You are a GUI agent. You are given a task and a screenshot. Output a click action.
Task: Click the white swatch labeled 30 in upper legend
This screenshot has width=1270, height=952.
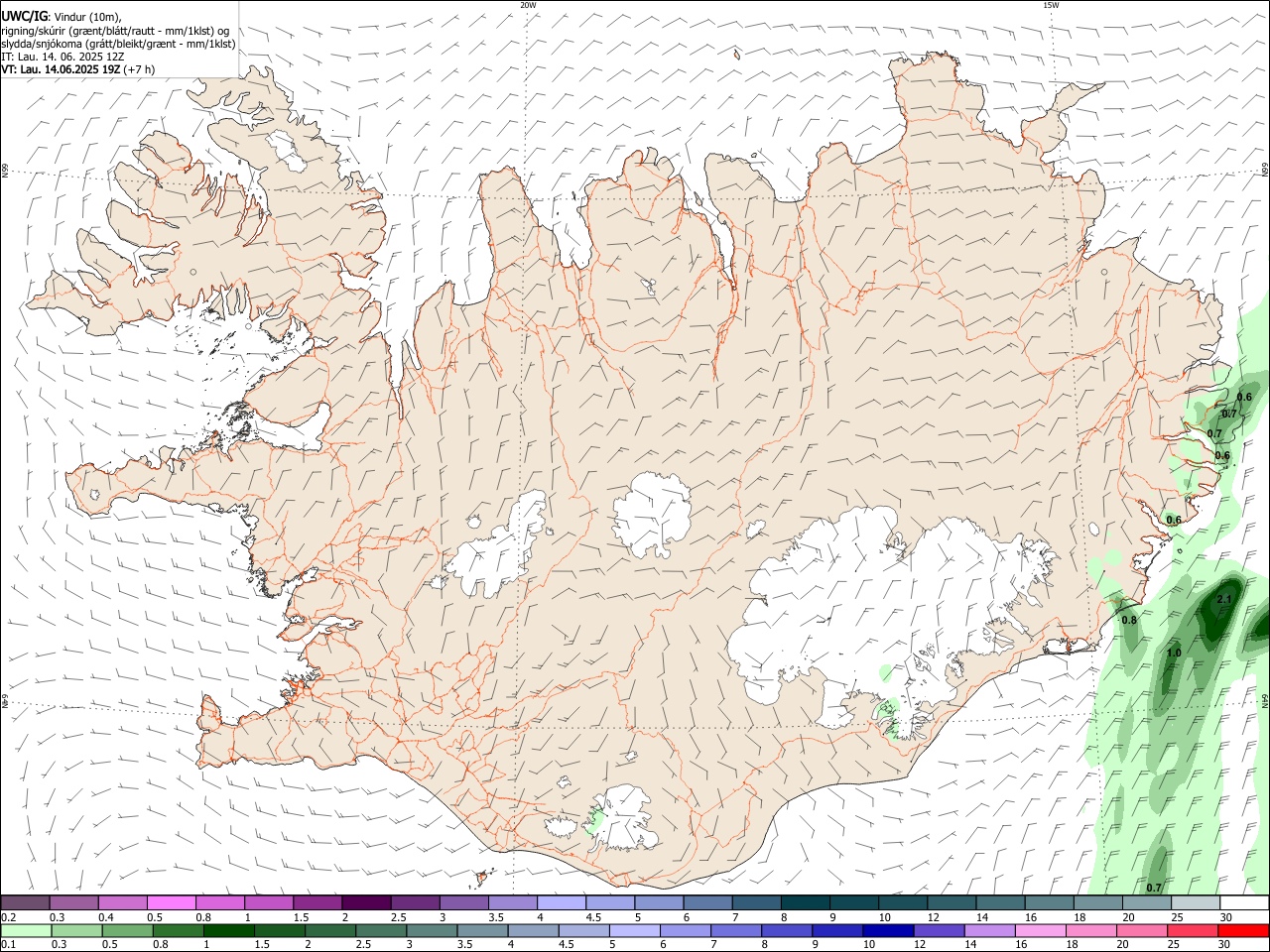(x=1244, y=902)
